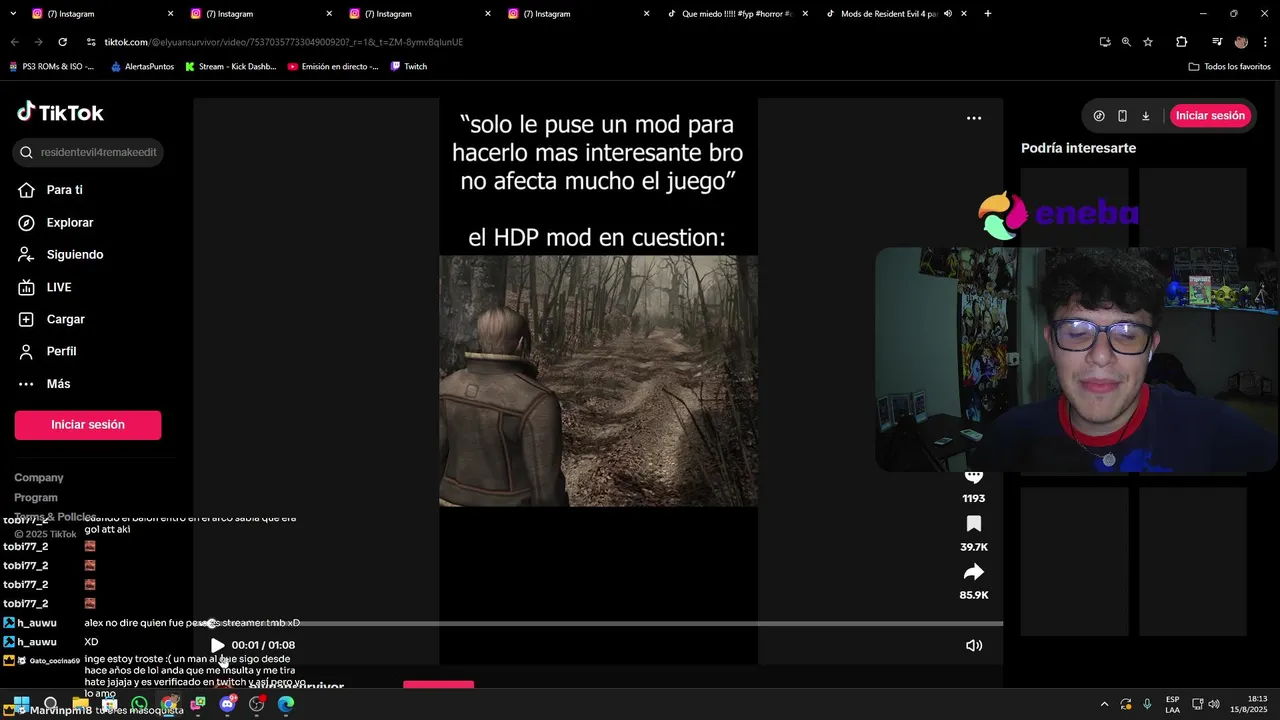Click the browser forward arrow
This screenshot has height=720, width=1280.
pos(38,42)
